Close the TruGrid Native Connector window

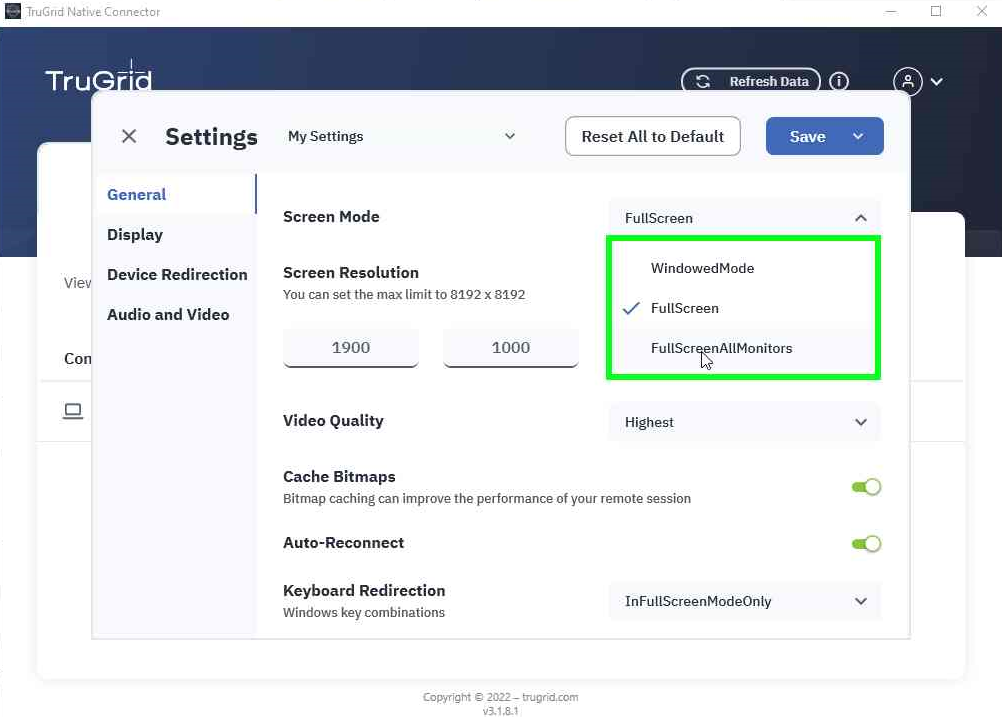[982, 12]
